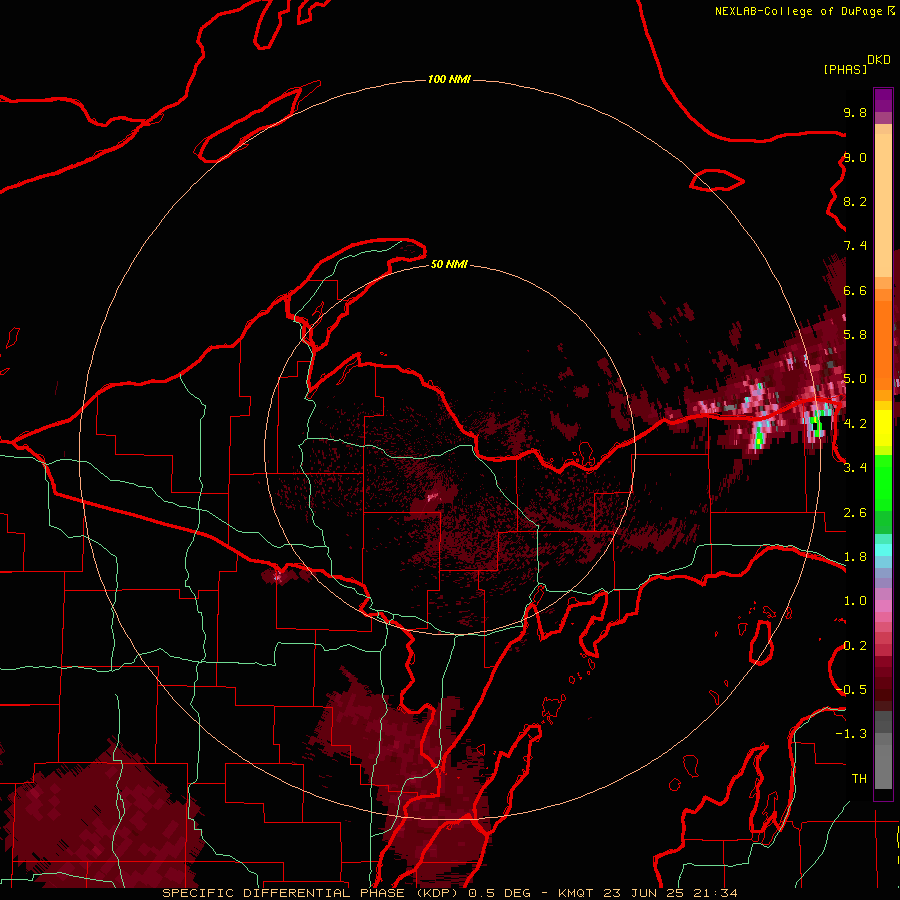Click the 7.4 scale value
The image size is (900, 900).
click(x=855, y=246)
